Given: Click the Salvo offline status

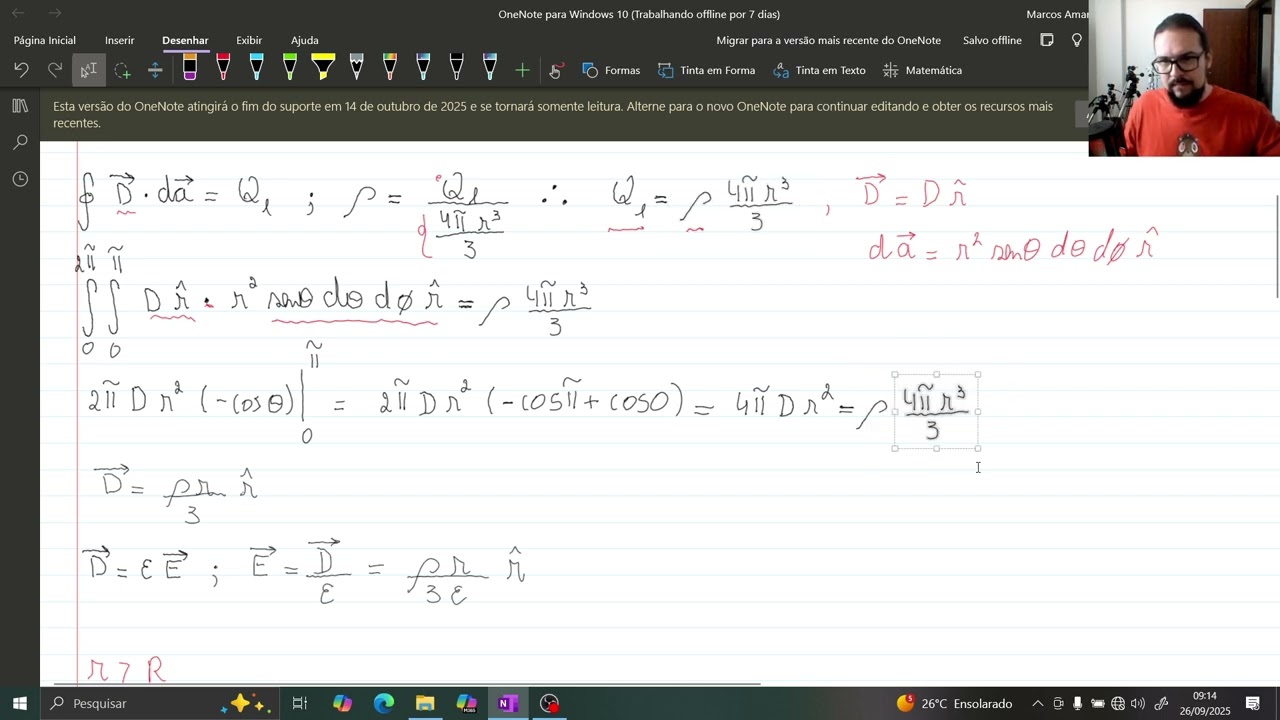Looking at the screenshot, I should [x=992, y=40].
